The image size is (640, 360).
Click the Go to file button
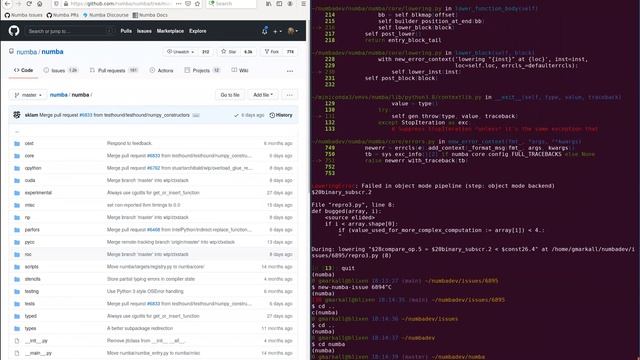(x=230, y=95)
